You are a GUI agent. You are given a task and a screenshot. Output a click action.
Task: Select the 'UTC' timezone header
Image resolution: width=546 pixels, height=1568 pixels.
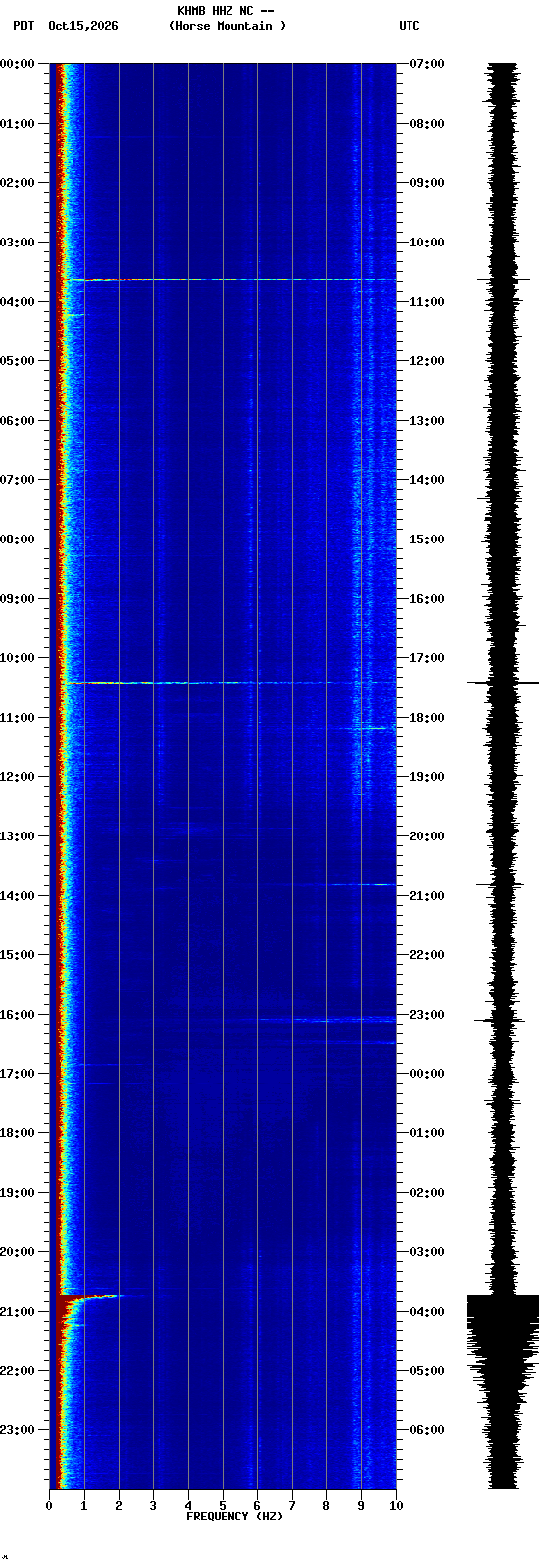pos(409,26)
